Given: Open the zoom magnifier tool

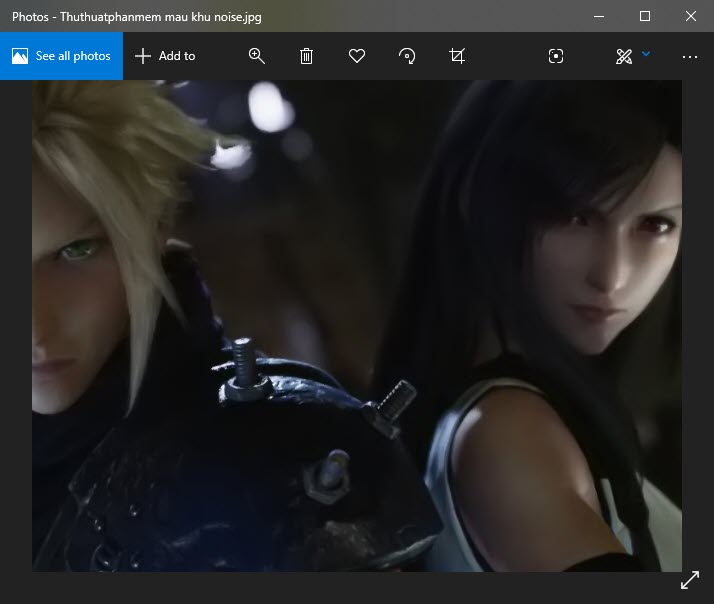Looking at the screenshot, I should (x=257, y=56).
